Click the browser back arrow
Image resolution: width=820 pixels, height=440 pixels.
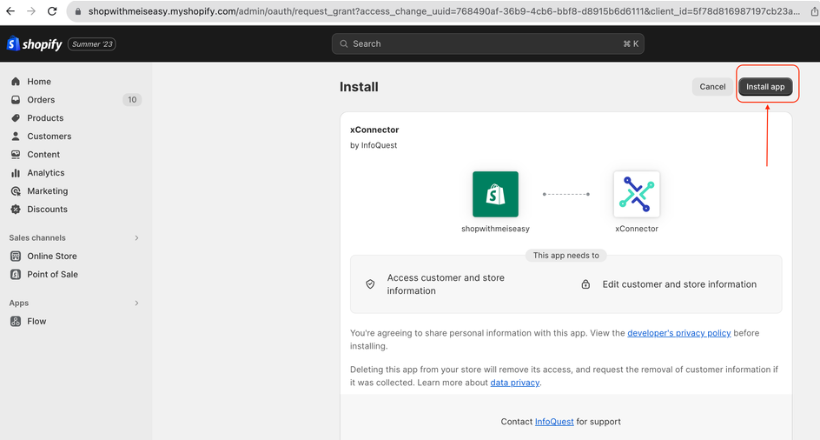10,11
